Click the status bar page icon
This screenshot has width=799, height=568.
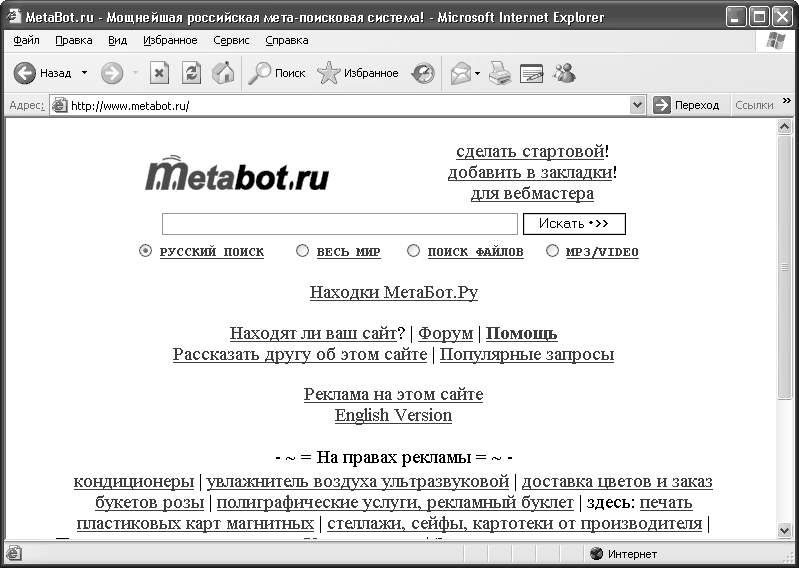(14, 554)
